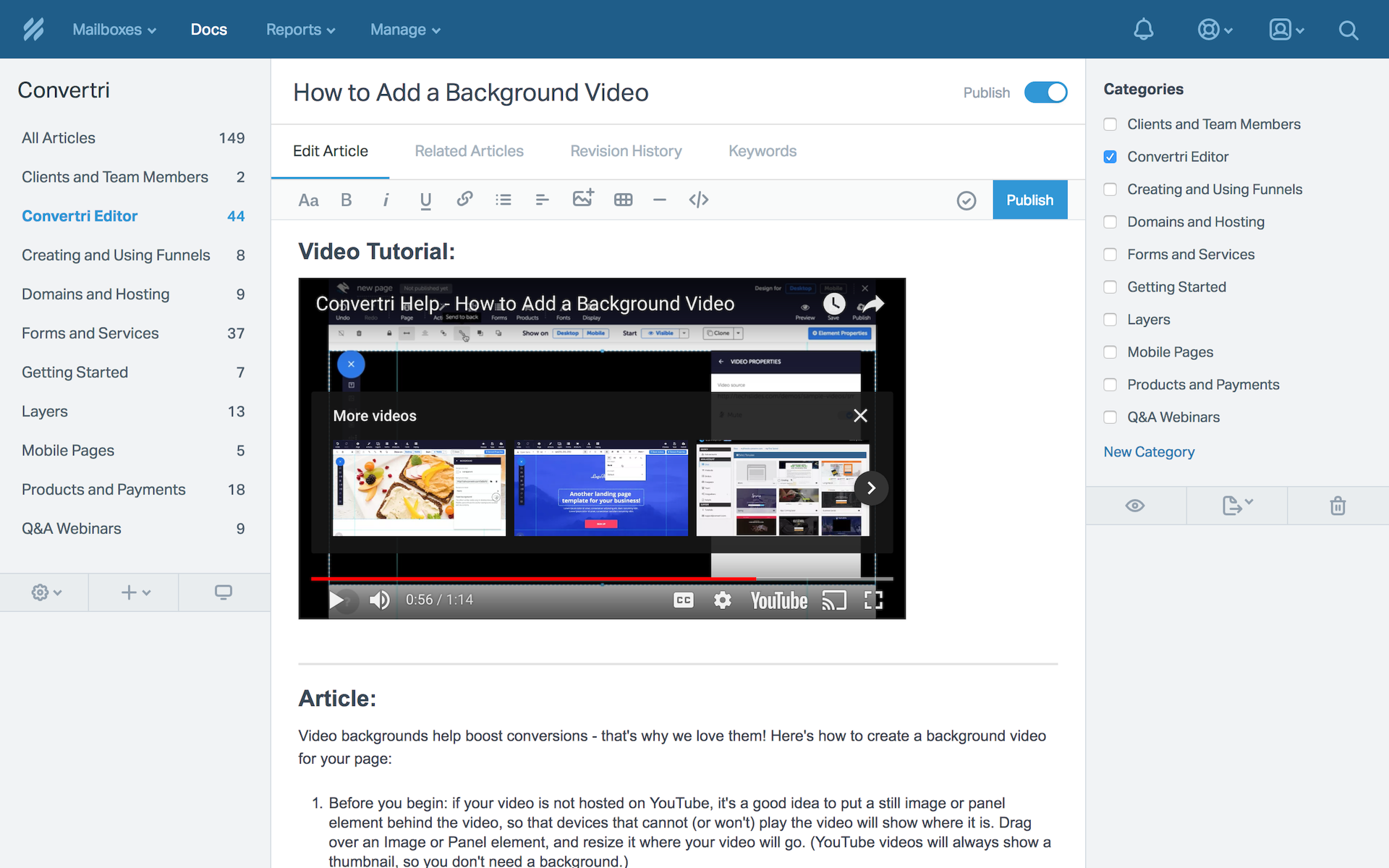Image resolution: width=1389 pixels, height=868 pixels.
Task: Check Q&A Webinars category
Action: (x=1110, y=417)
